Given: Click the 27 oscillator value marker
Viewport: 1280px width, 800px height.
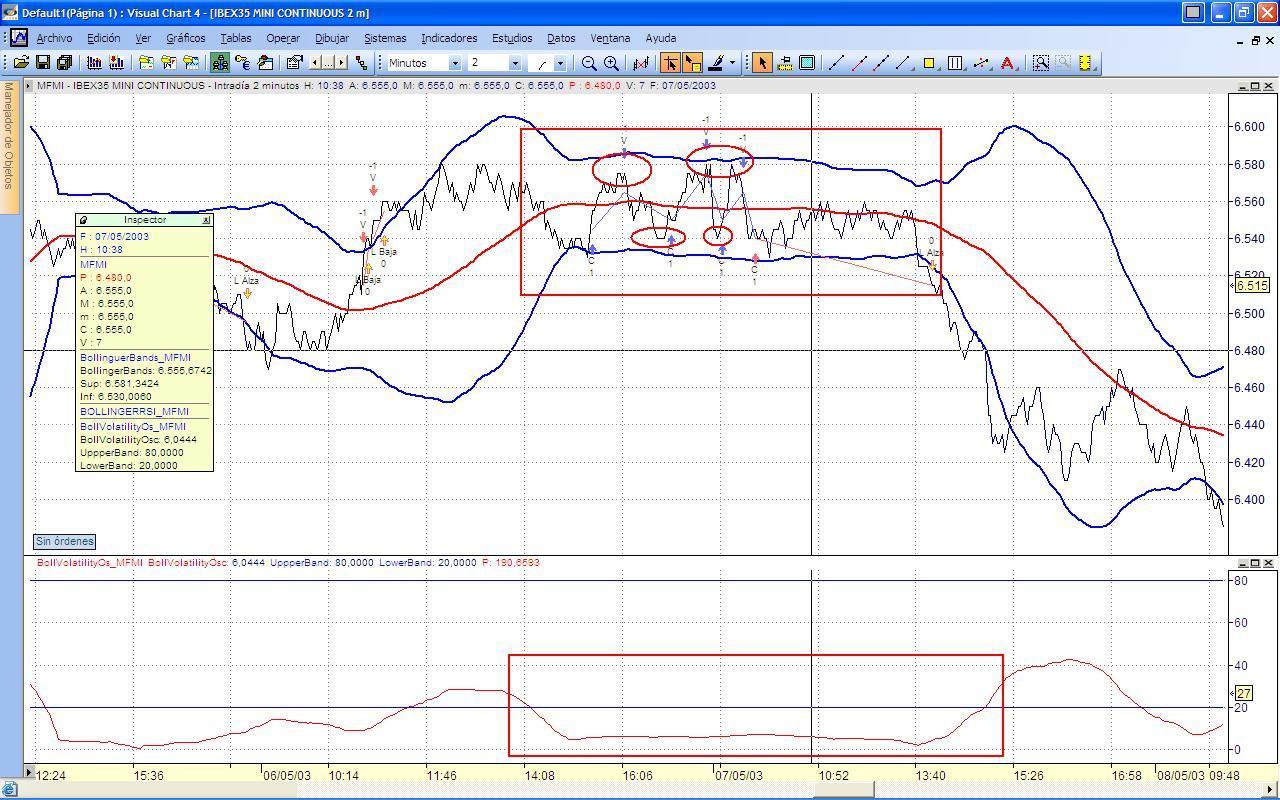Looking at the screenshot, I should tap(1244, 693).
